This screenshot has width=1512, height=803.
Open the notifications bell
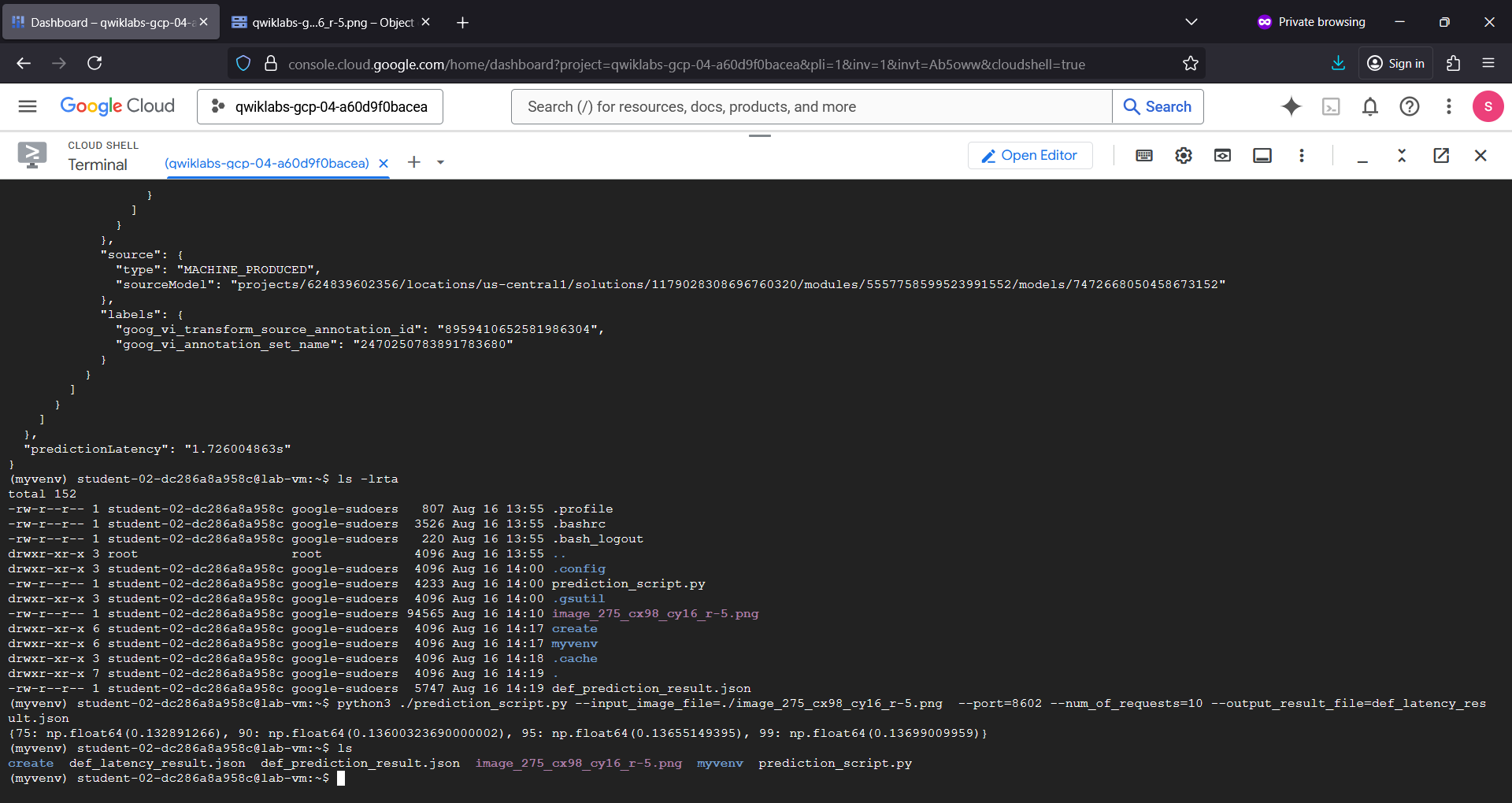[x=1370, y=106]
